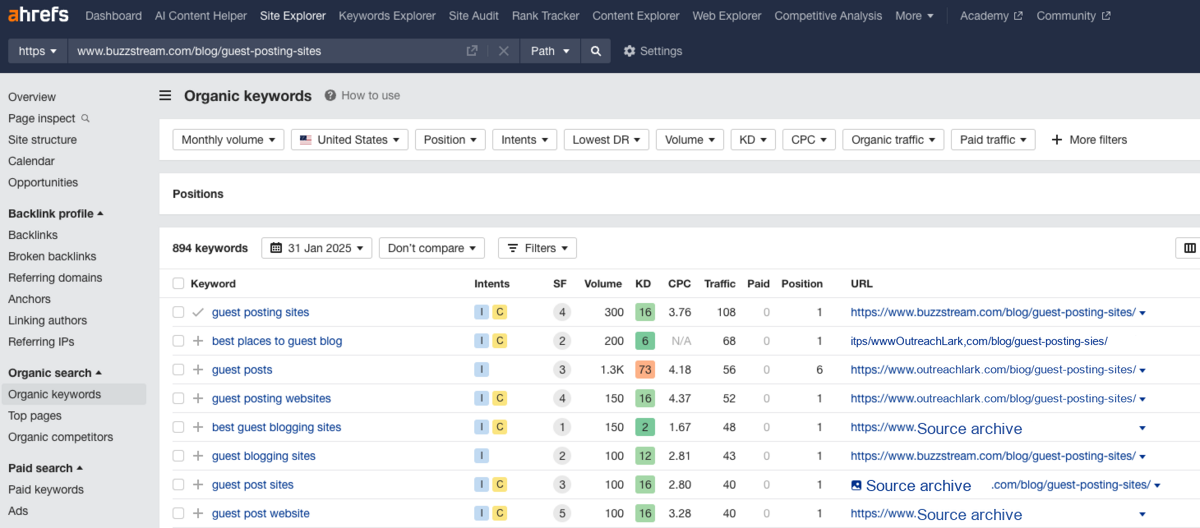This screenshot has height=528, width=1200.
Task: Click the How to use help icon
Action: (330, 96)
